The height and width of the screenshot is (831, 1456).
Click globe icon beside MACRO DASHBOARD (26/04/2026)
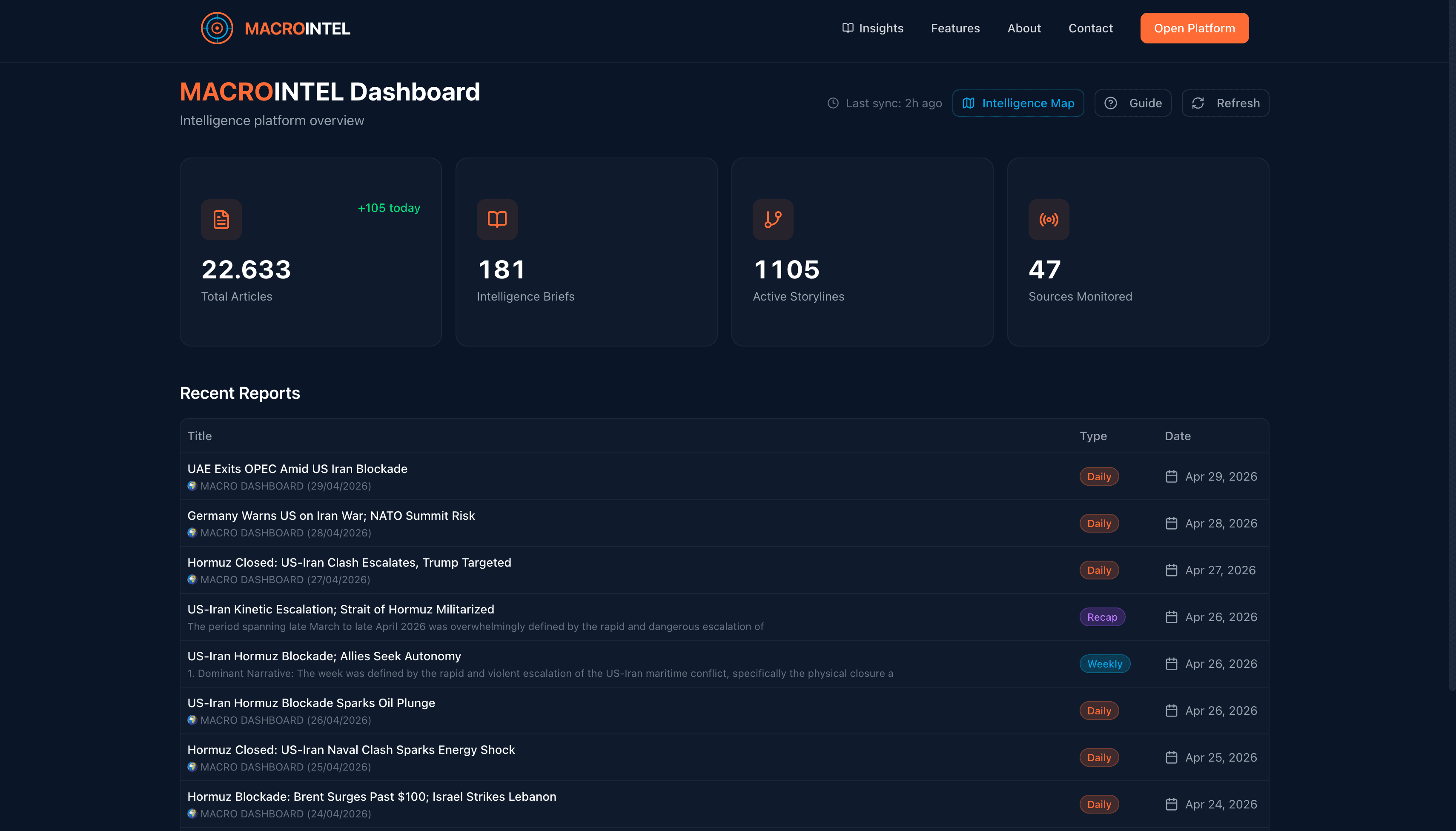click(192, 720)
